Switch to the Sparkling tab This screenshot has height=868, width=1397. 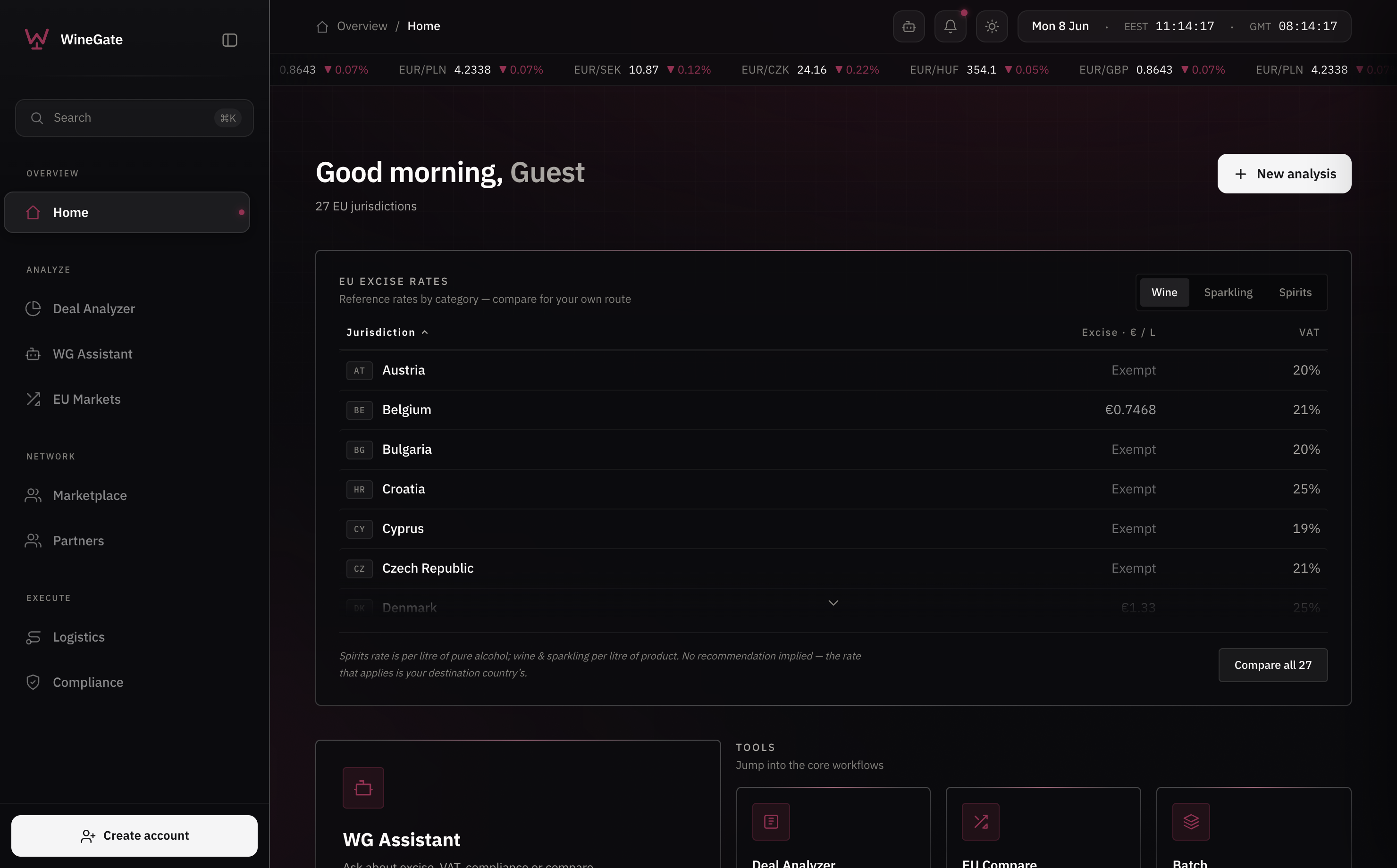(1228, 292)
